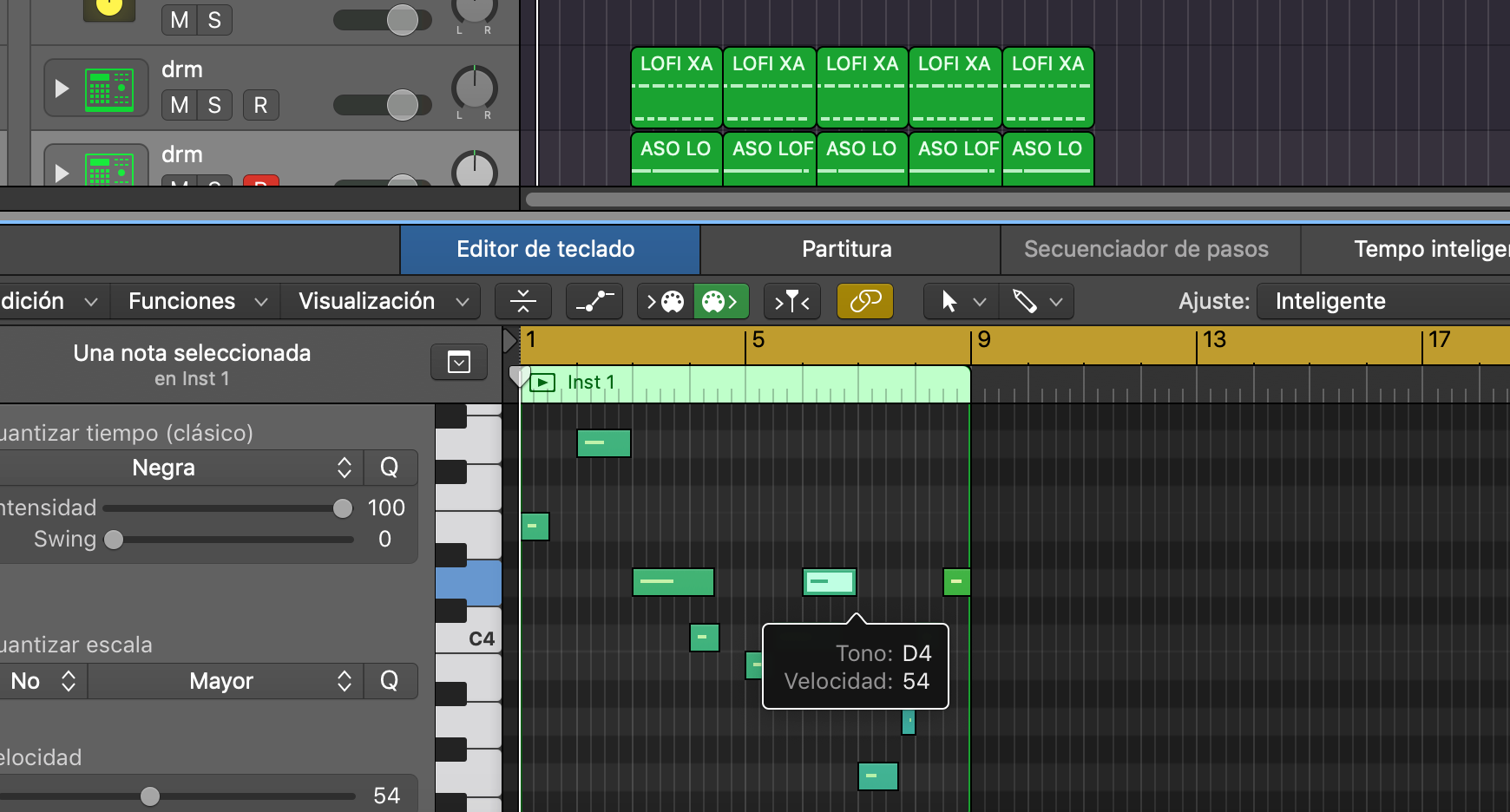Image resolution: width=1510 pixels, height=812 pixels.
Task: Click the green note at region end near bar 9
Action: (956, 581)
